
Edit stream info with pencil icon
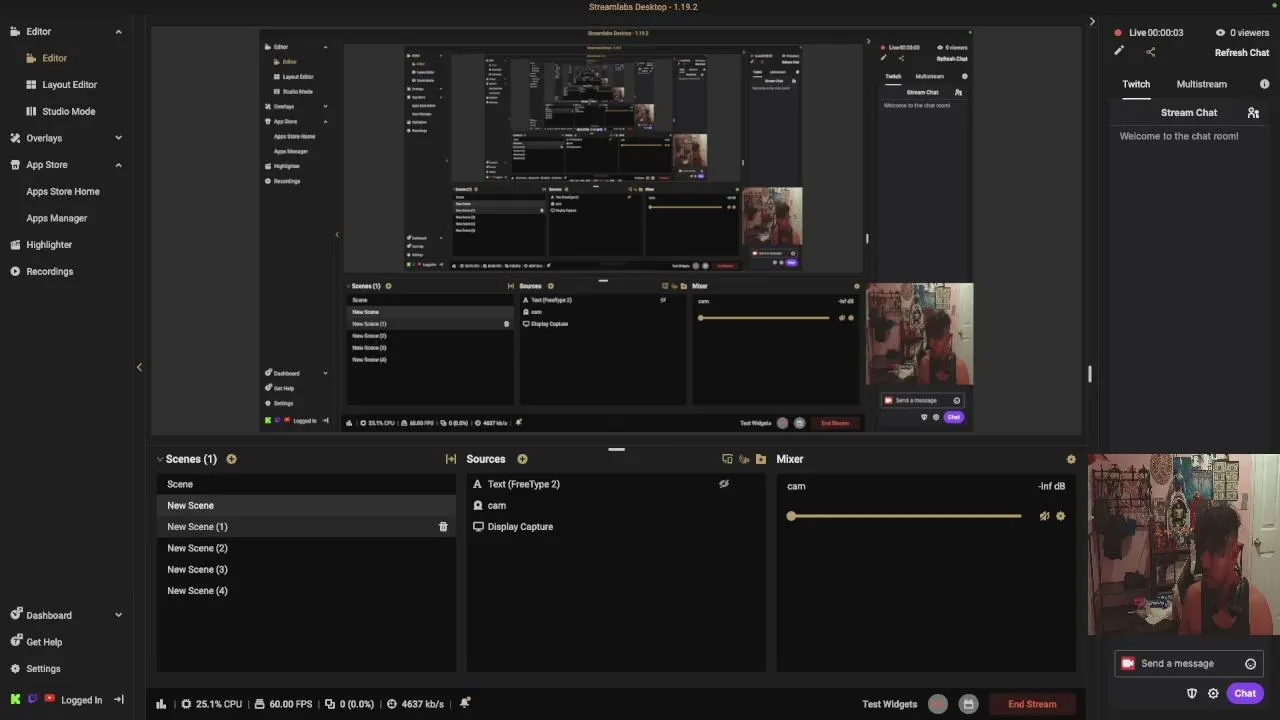click(1119, 52)
